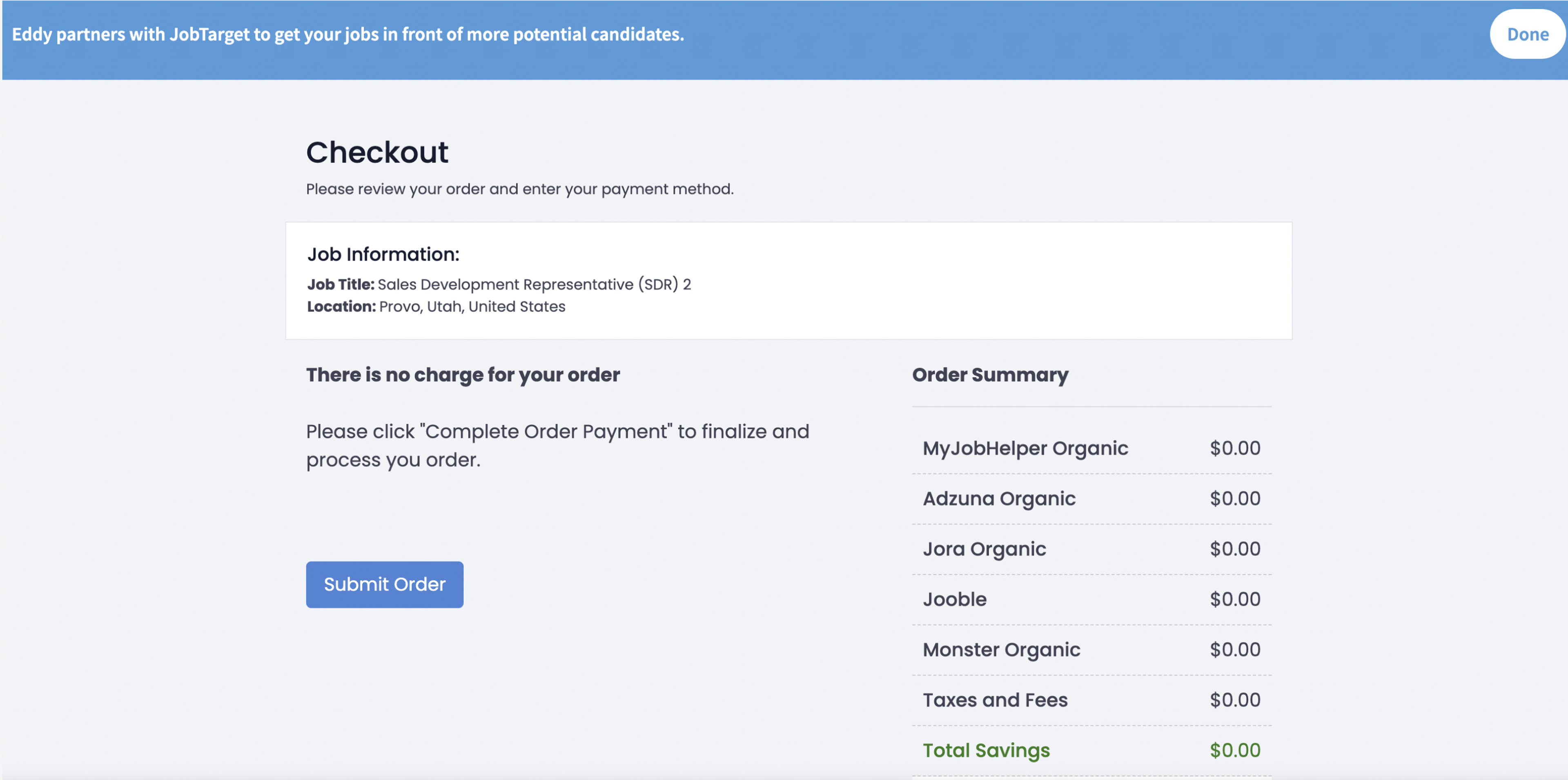Click the Provo, Utah location text

[472, 307]
